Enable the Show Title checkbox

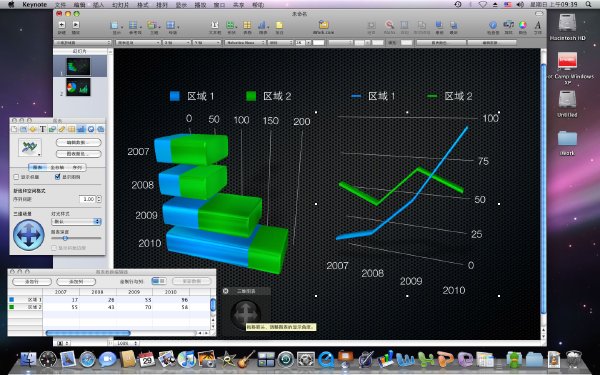pos(16,177)
